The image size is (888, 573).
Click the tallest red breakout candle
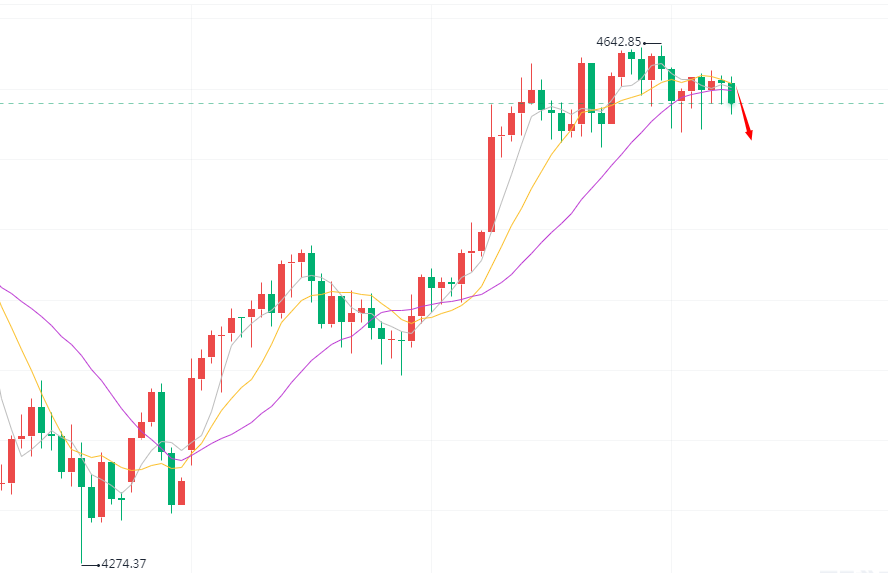coord(491,185)
